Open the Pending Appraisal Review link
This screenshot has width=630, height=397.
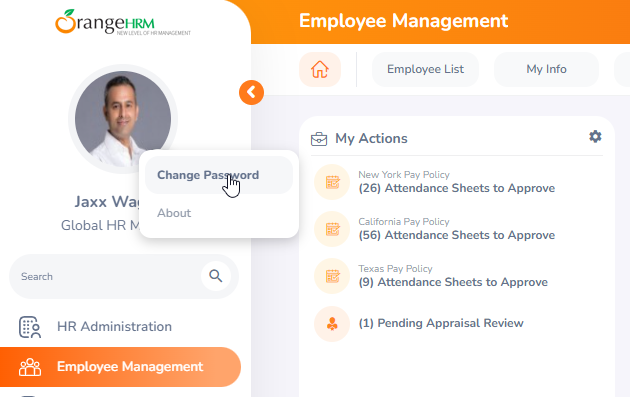[x=441, y=323]
